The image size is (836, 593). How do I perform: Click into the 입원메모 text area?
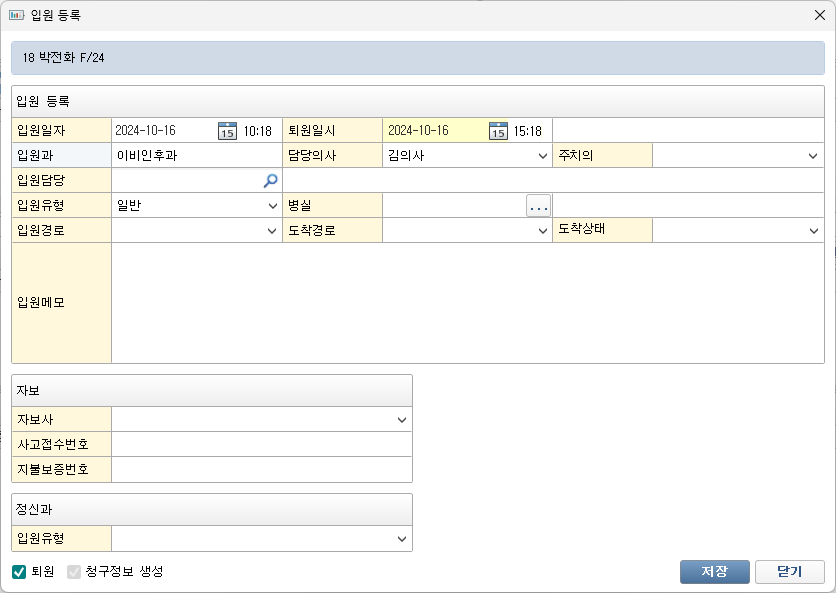click(x=467, y=302)
